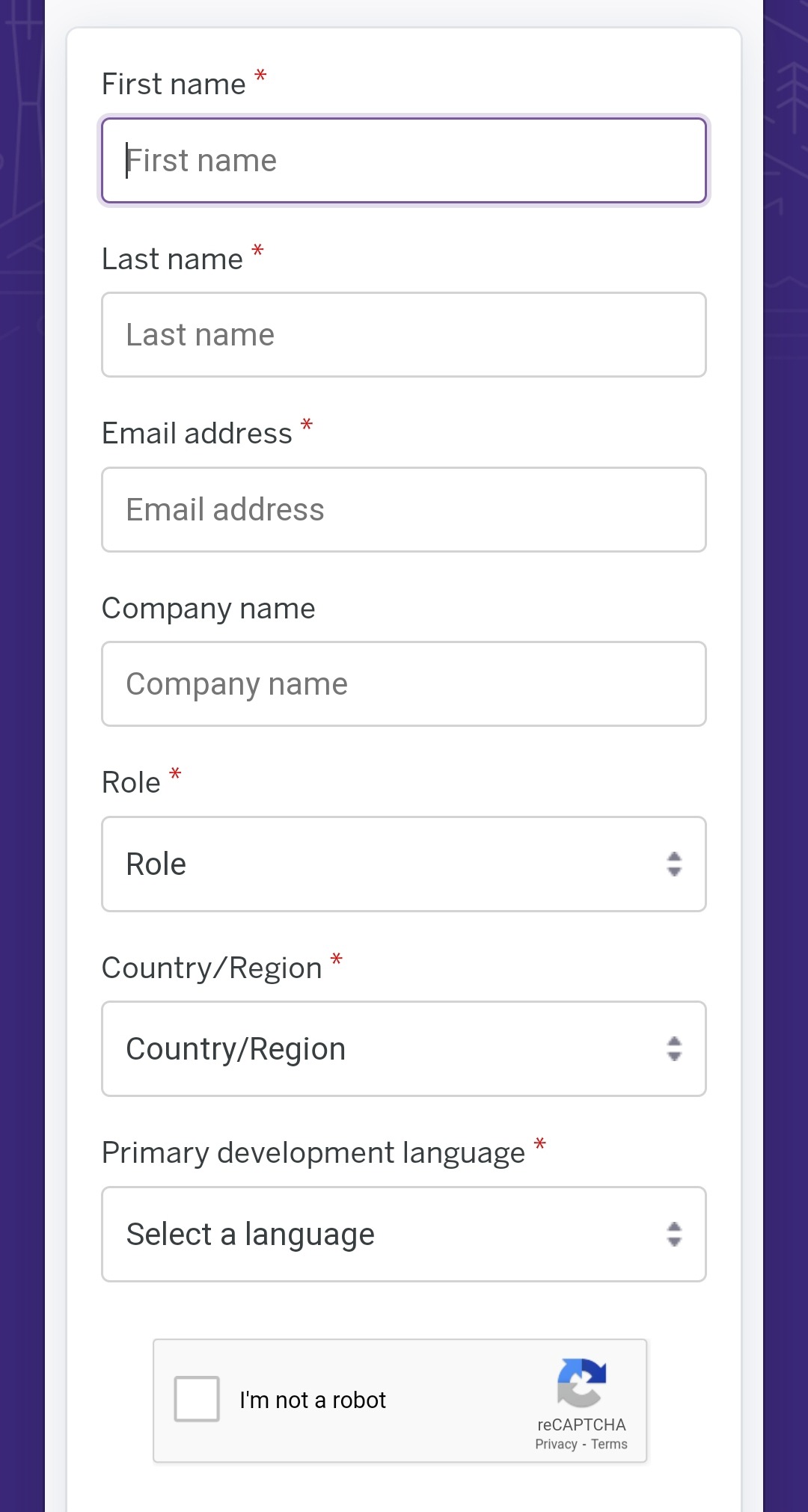Open the Role dropdown
The image size is (808, 1512).
[404, 864]
